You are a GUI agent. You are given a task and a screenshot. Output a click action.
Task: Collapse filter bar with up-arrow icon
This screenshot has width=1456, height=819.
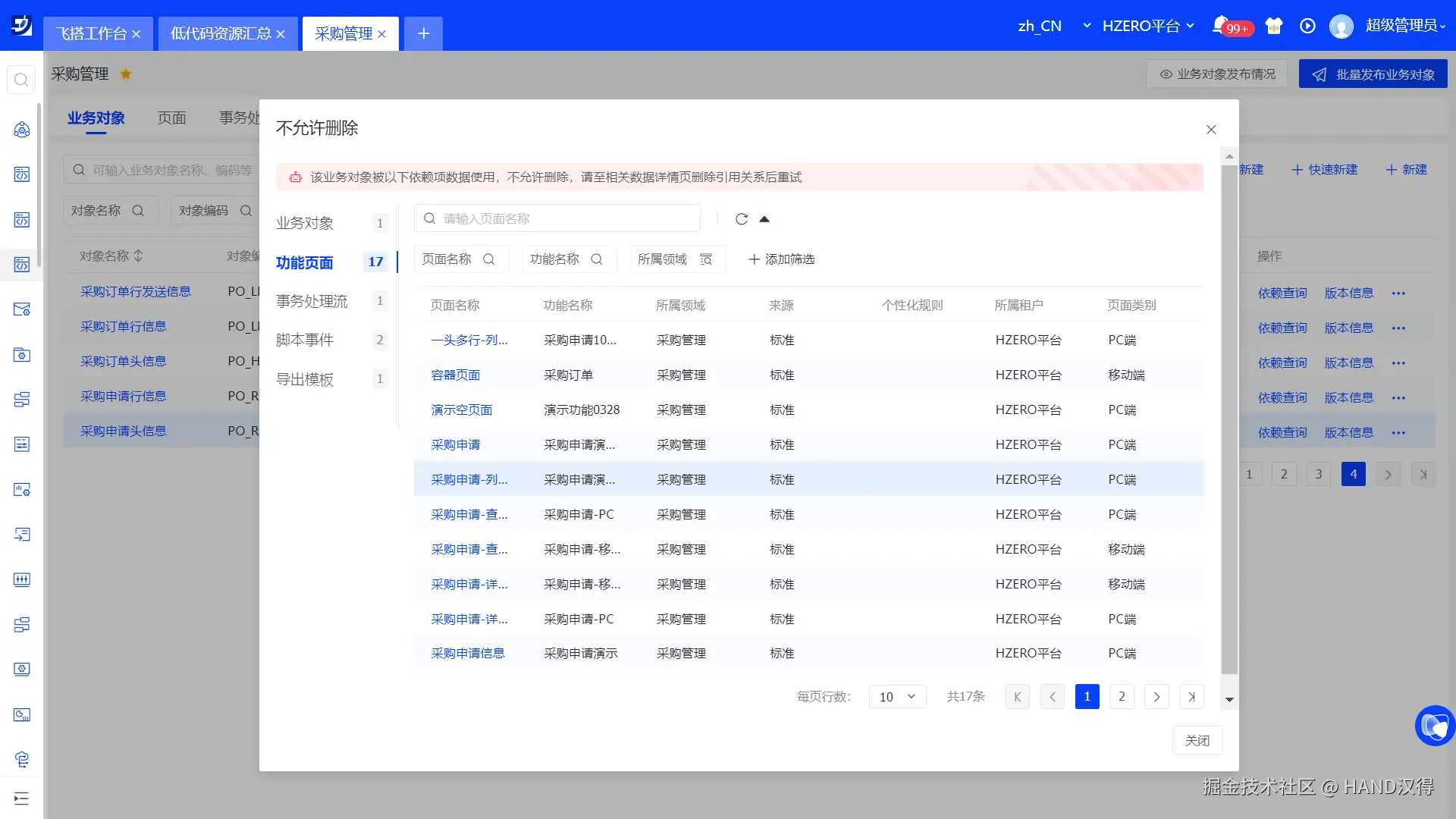coord(764,219)
